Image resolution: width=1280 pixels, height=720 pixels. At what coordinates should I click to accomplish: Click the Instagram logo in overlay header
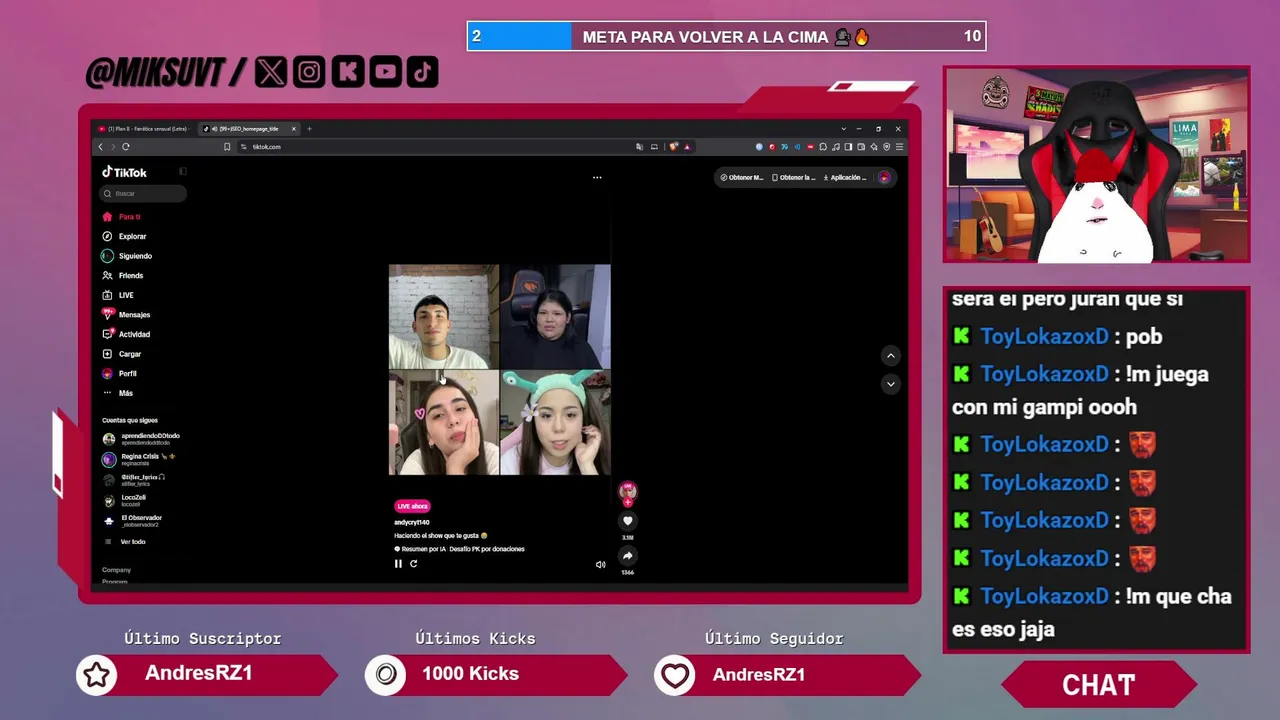(309, 71)
